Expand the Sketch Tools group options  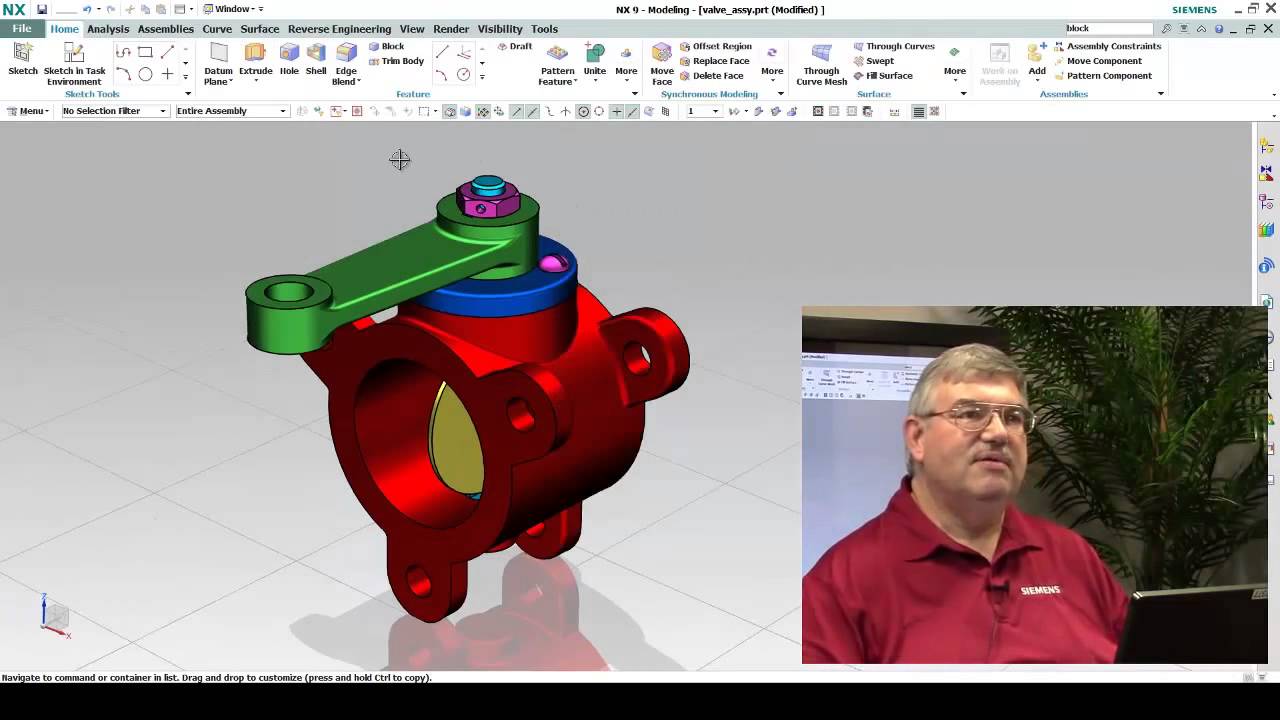pyautogui.click(x=188, y=94)
